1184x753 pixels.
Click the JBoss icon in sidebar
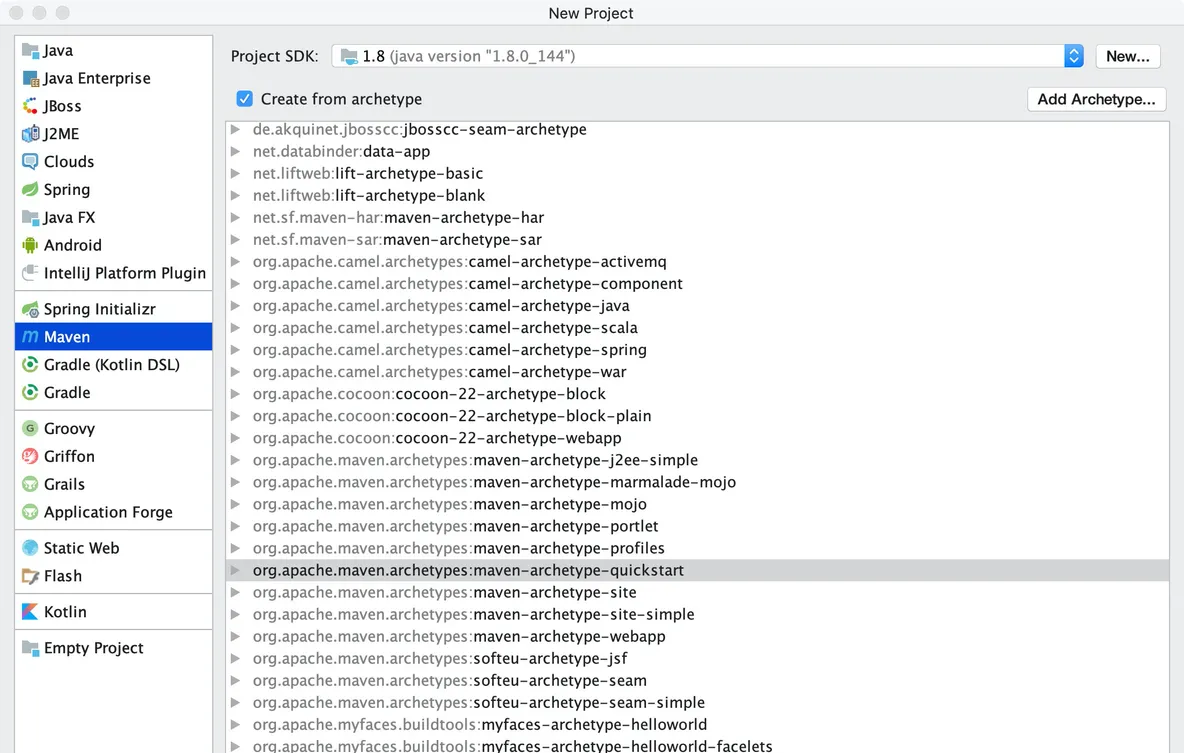(30, 106)
